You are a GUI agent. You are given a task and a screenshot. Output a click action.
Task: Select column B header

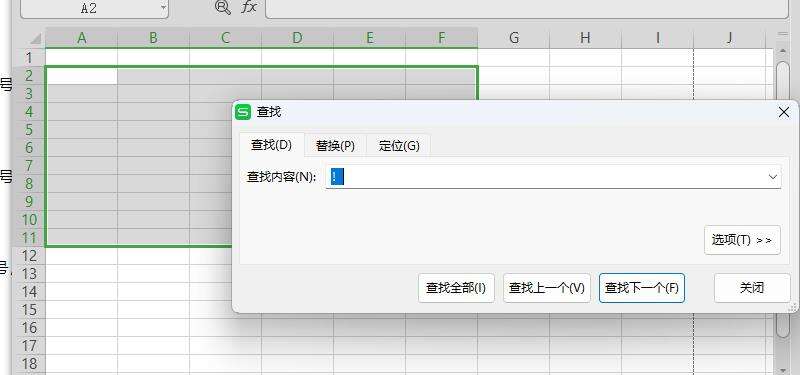[153, 38]
